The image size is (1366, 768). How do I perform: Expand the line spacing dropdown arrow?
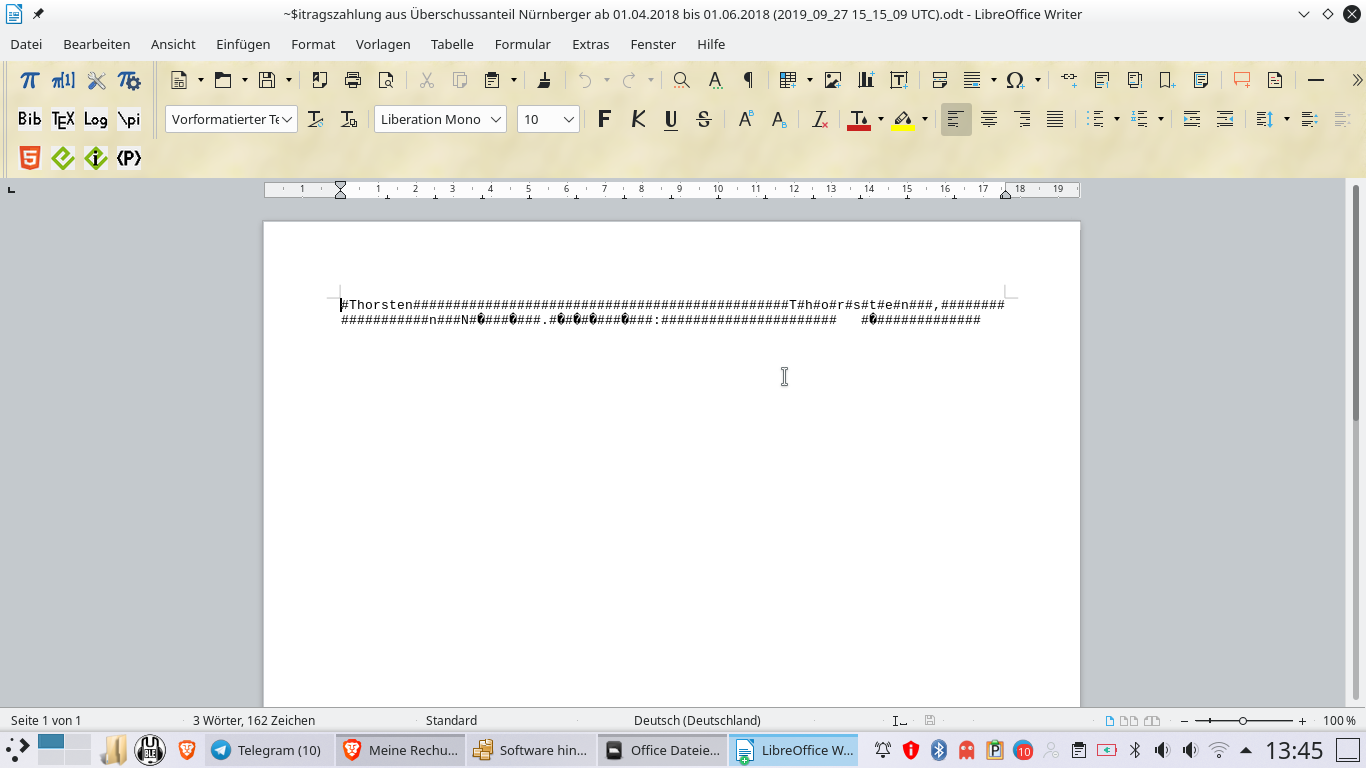[1286, 119]
